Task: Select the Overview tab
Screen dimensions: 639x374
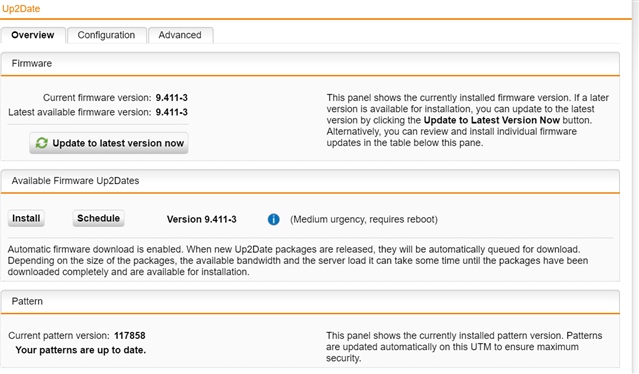Action: [x=33, y=35]
